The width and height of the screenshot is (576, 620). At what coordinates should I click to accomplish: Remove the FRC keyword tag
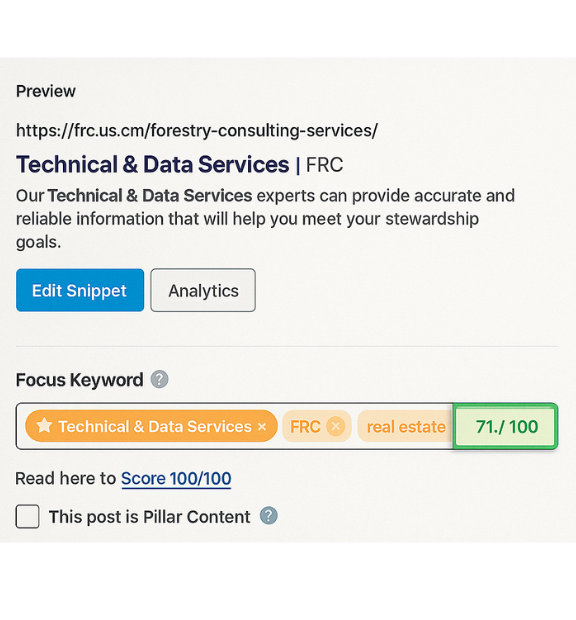coord(336,427)
